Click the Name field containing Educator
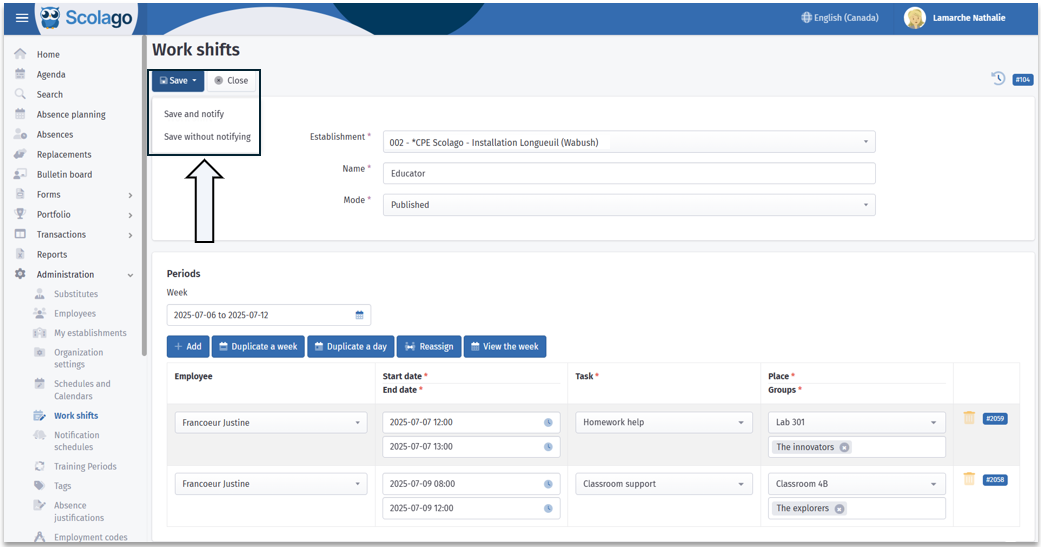This screenshot has width=1041, height=547. pyautogui.click(x=629, y=173)
